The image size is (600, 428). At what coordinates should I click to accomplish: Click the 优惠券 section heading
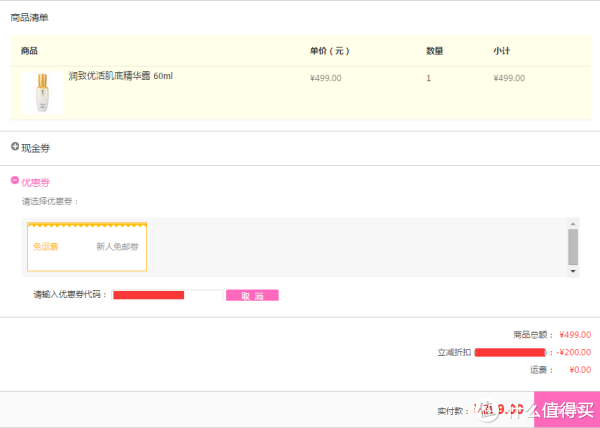(x=36, y=182)
